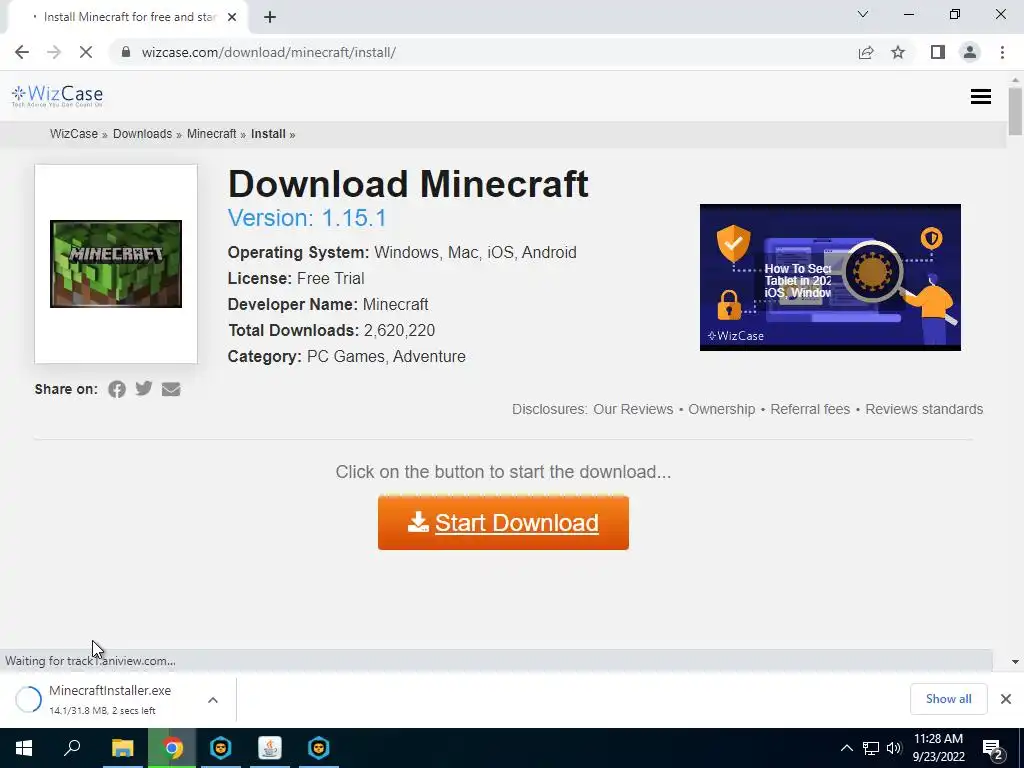This screenshot has height=768, width=1024.
Task: Open Windows taskbar search
Action: click(x=72, y=748)
